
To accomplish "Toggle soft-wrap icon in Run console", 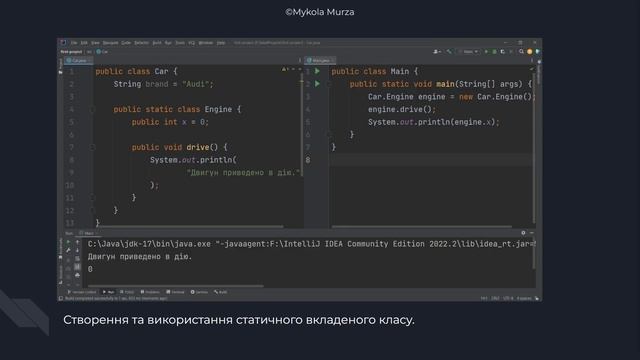I will tap(77, 259).
